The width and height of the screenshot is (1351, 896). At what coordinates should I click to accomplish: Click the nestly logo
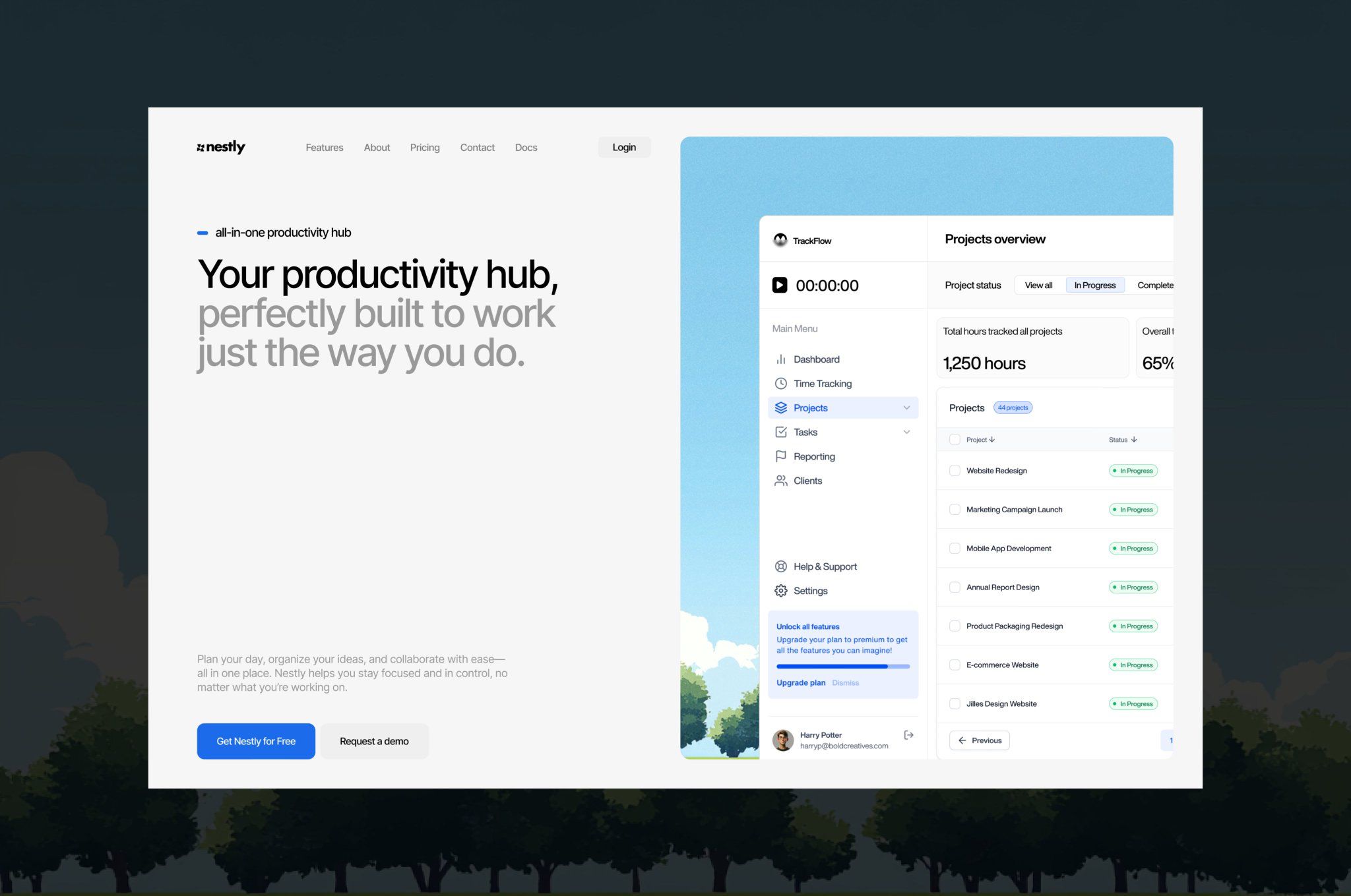(221, 147)
